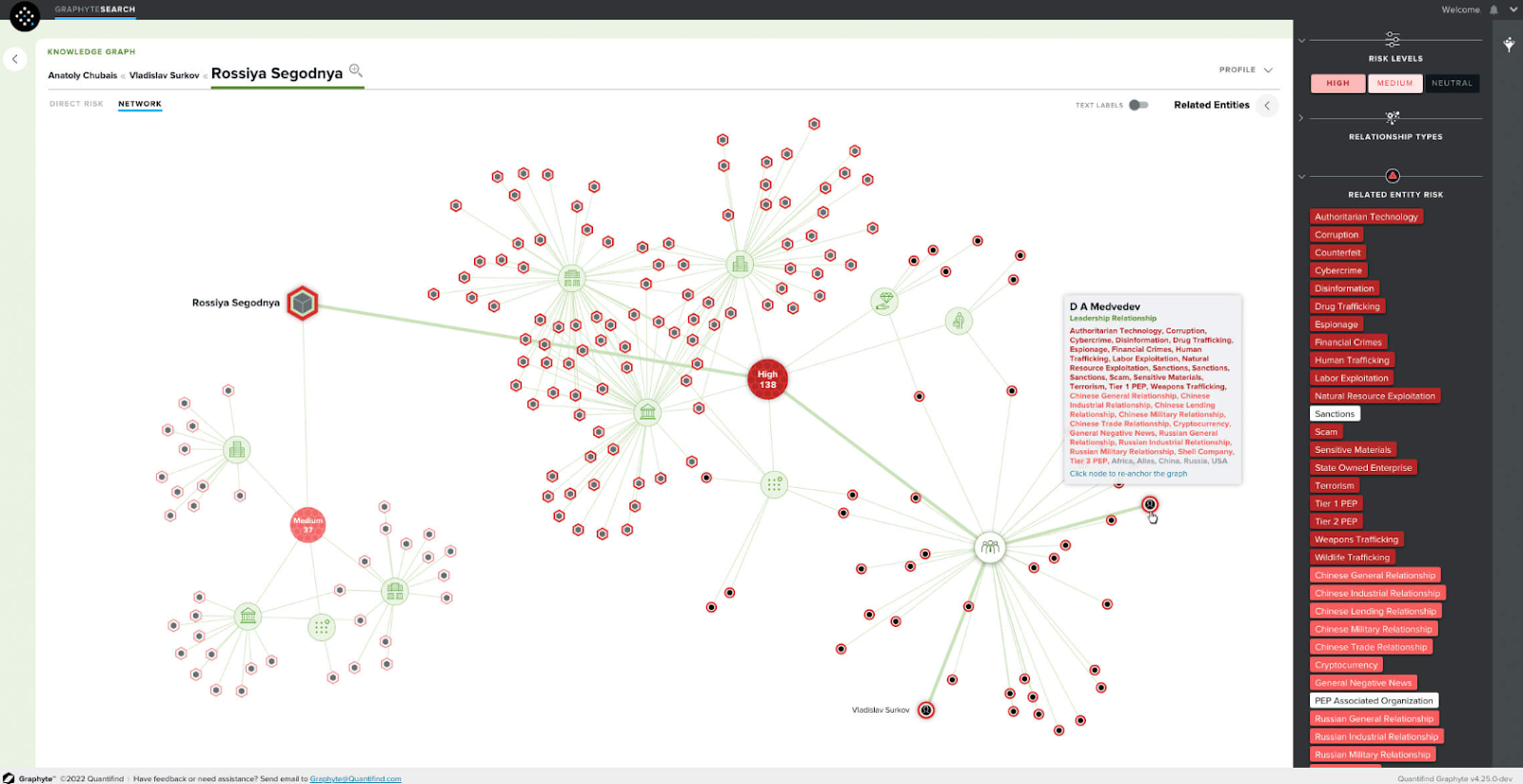Screen dimensions: 1523x784
Task: Click the tall building node at top right cluster
Action: pyautogui.click(x=740, y=265)
